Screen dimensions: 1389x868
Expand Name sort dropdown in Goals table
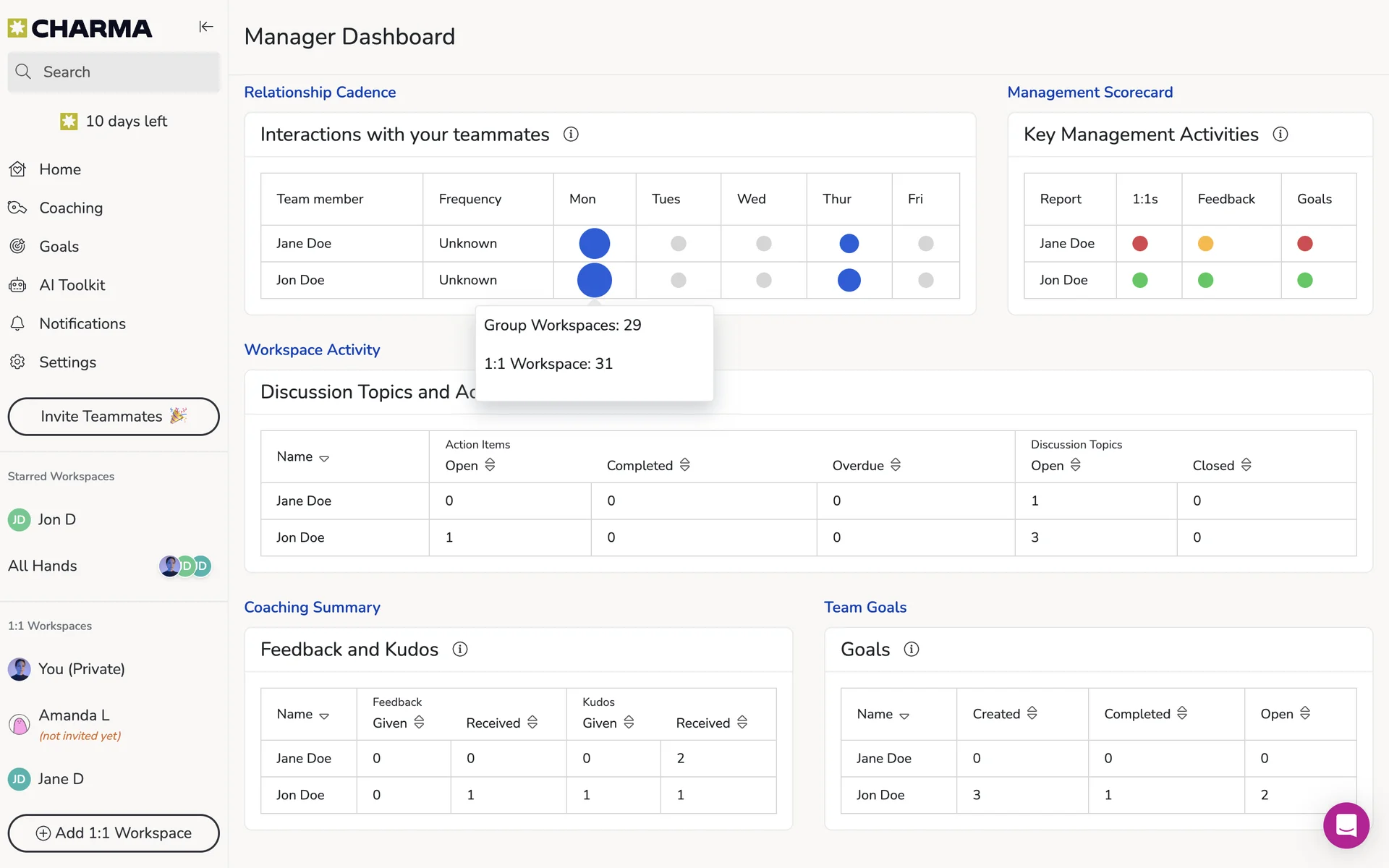click(904, 716)
